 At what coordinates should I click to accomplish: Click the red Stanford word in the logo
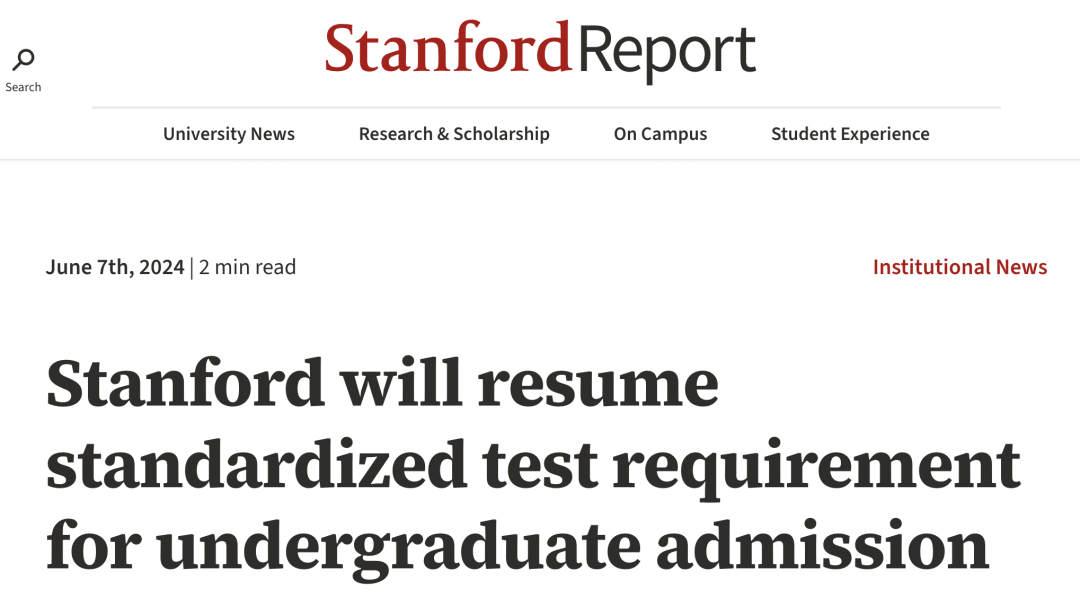tap(448, 48)
